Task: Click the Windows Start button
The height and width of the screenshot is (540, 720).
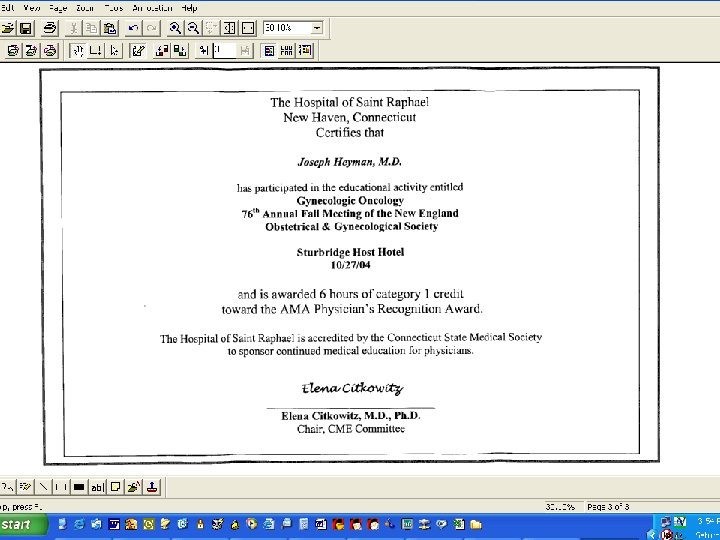Action: click(x=22, y=524)
